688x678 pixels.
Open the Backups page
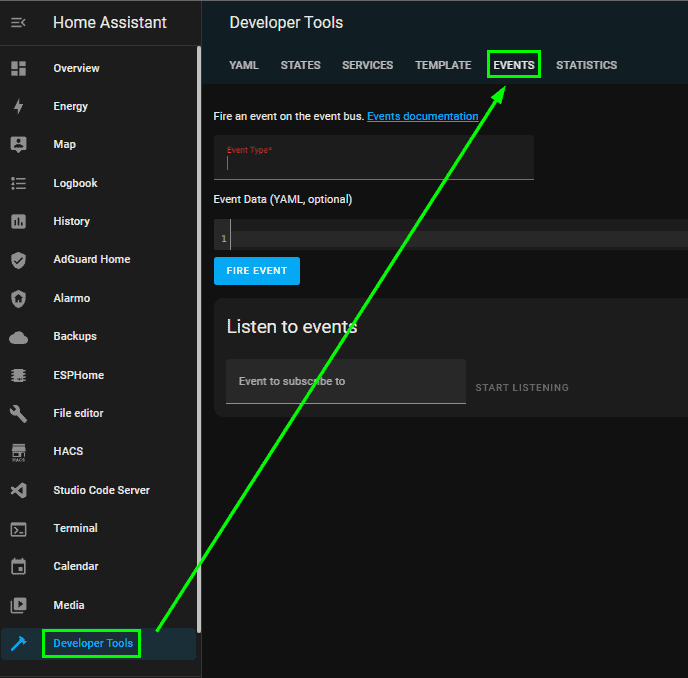point(98,336)
